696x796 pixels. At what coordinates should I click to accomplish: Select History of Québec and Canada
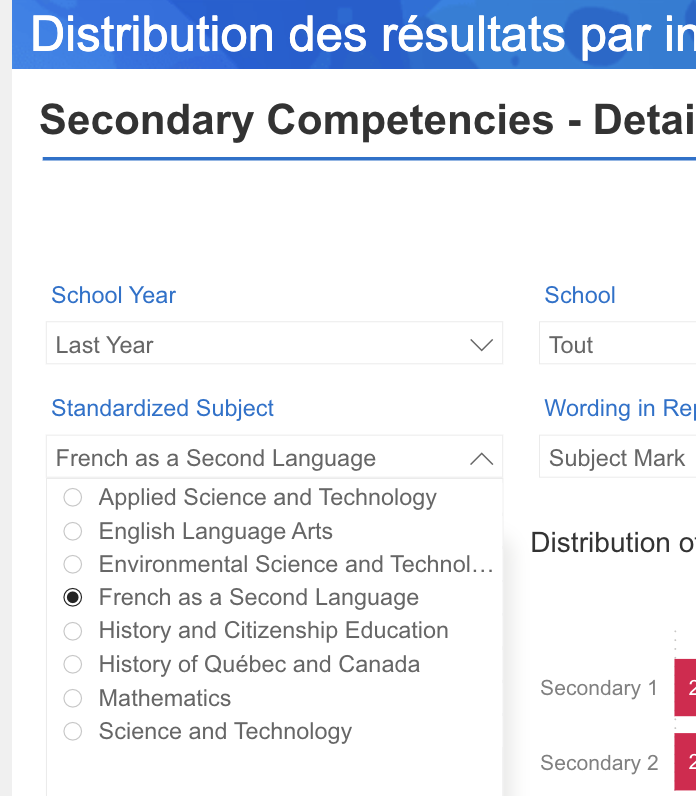pyautogui.click(x=73, y=664)
